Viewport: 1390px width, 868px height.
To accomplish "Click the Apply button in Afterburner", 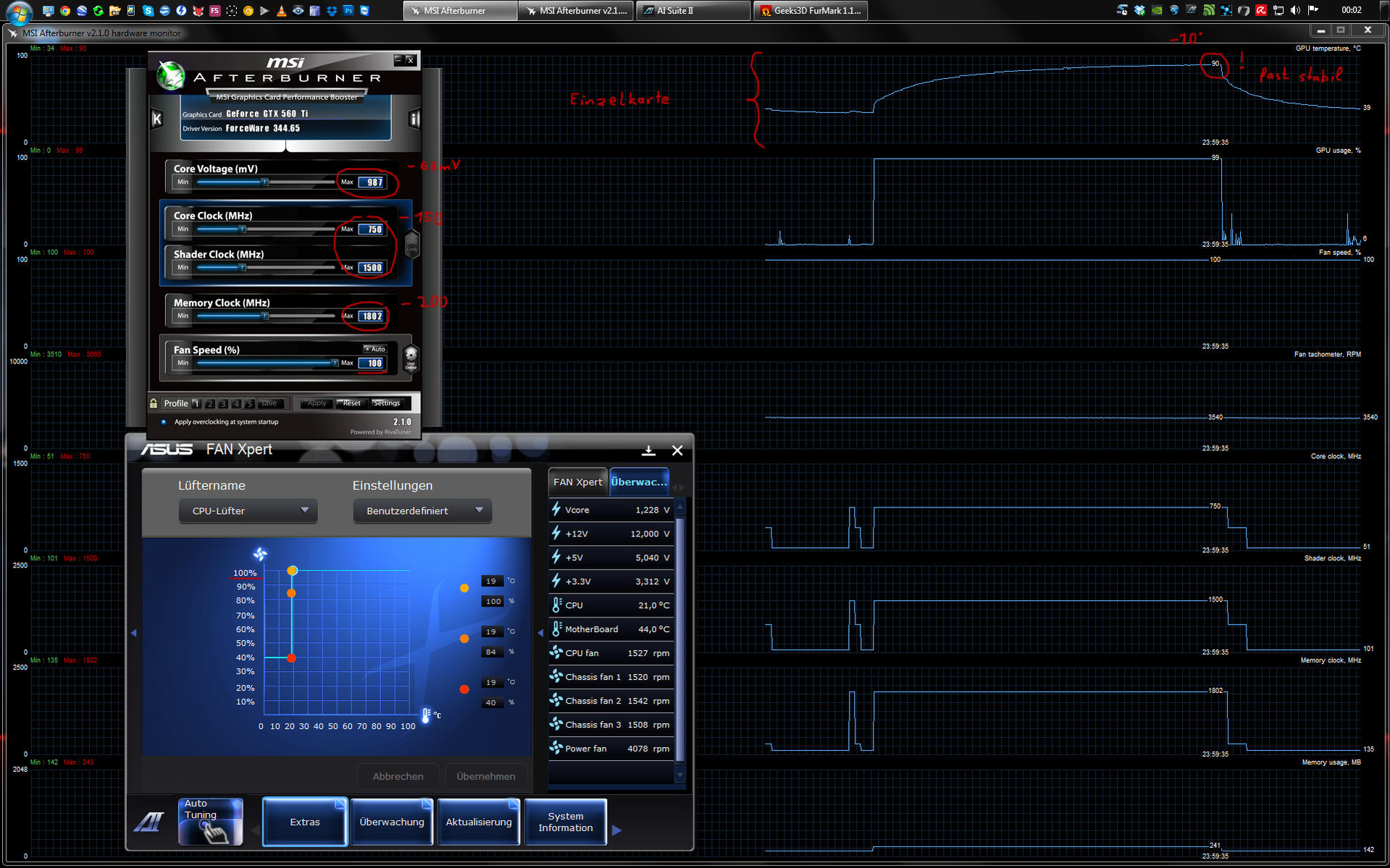I will coord(317,403).
